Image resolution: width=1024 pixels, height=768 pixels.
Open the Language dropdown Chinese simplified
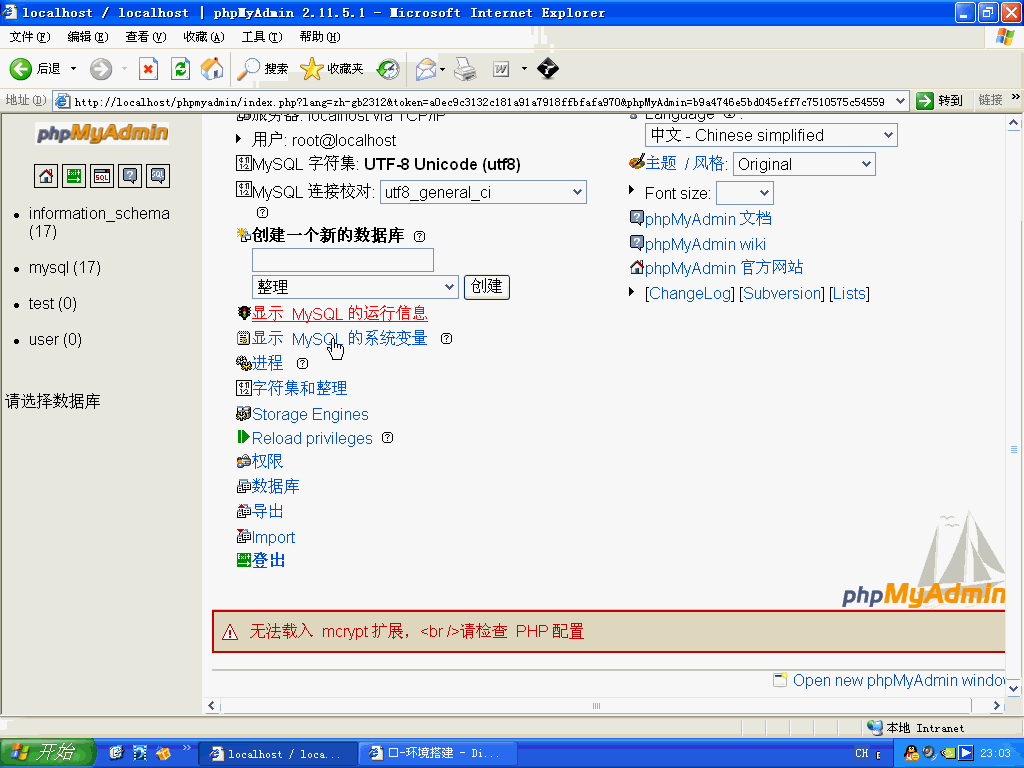(x=771, y=135)
